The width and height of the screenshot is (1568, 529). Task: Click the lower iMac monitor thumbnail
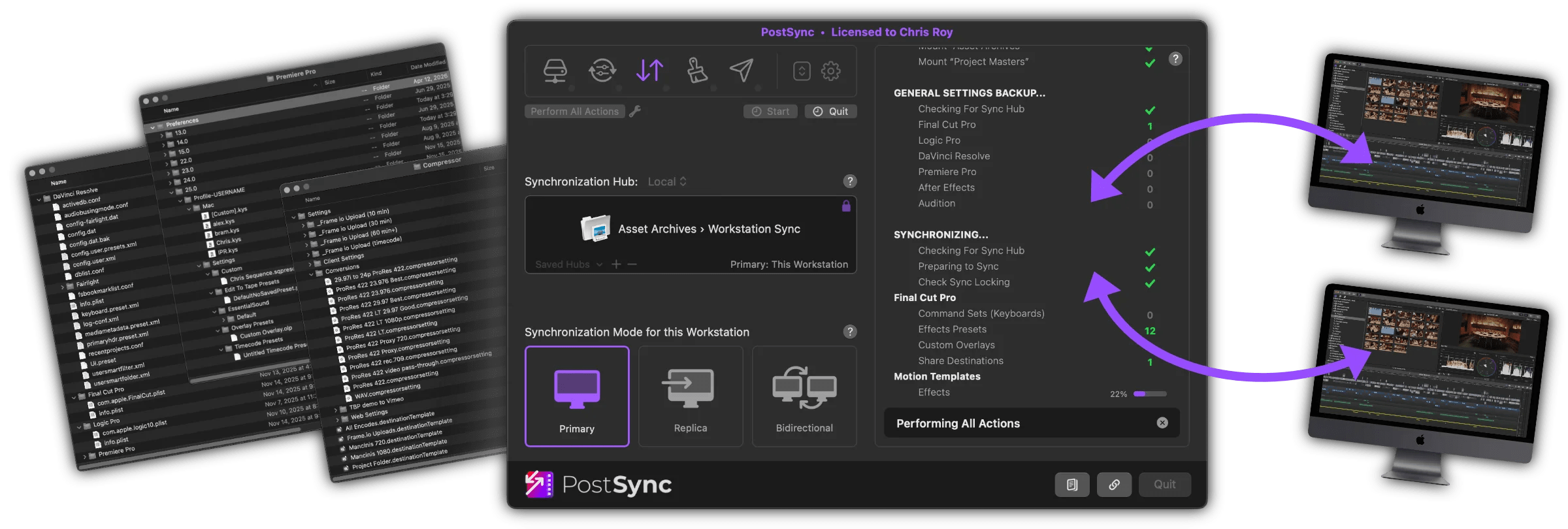point(1428,384)
